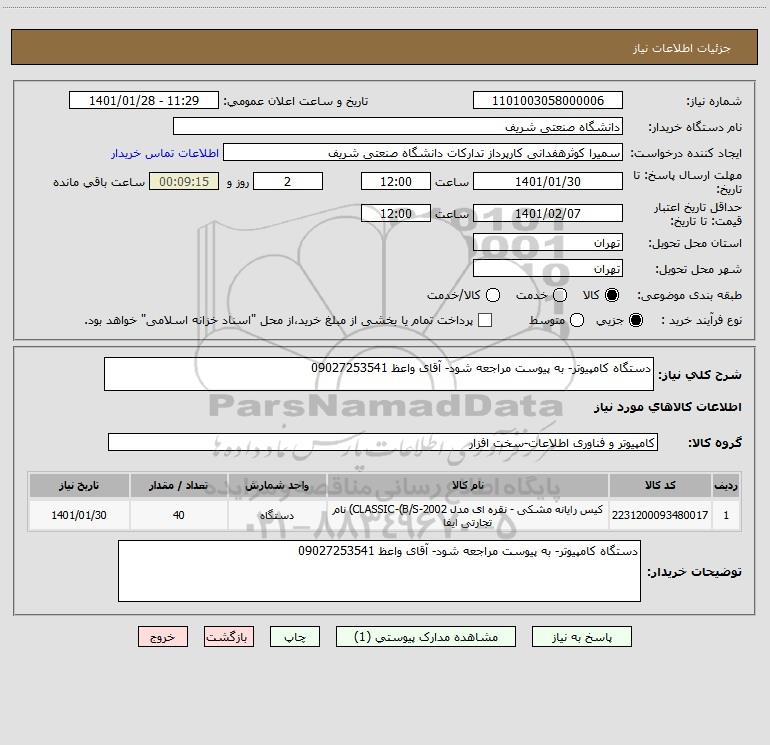
Task: Select the خدمت radio button
Action: coord(560,295)
